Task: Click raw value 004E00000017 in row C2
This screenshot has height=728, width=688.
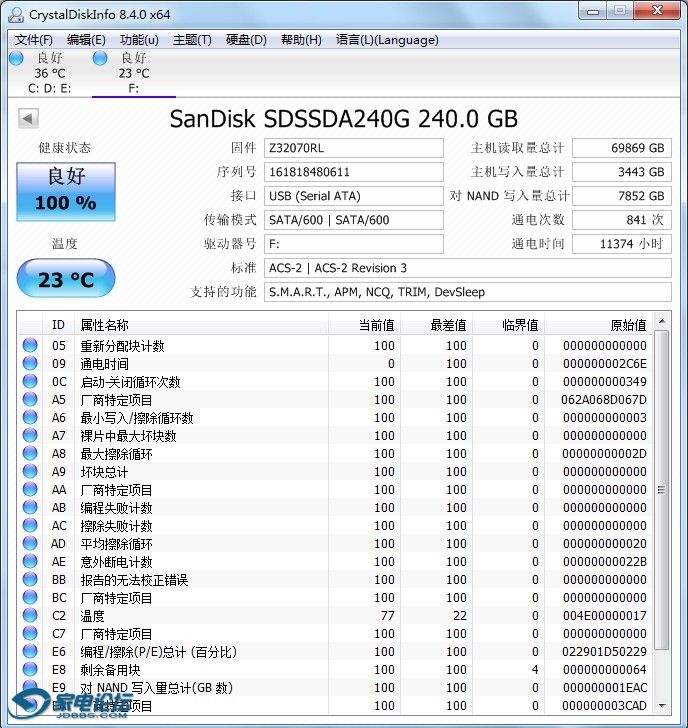Action: coord(605,616)
